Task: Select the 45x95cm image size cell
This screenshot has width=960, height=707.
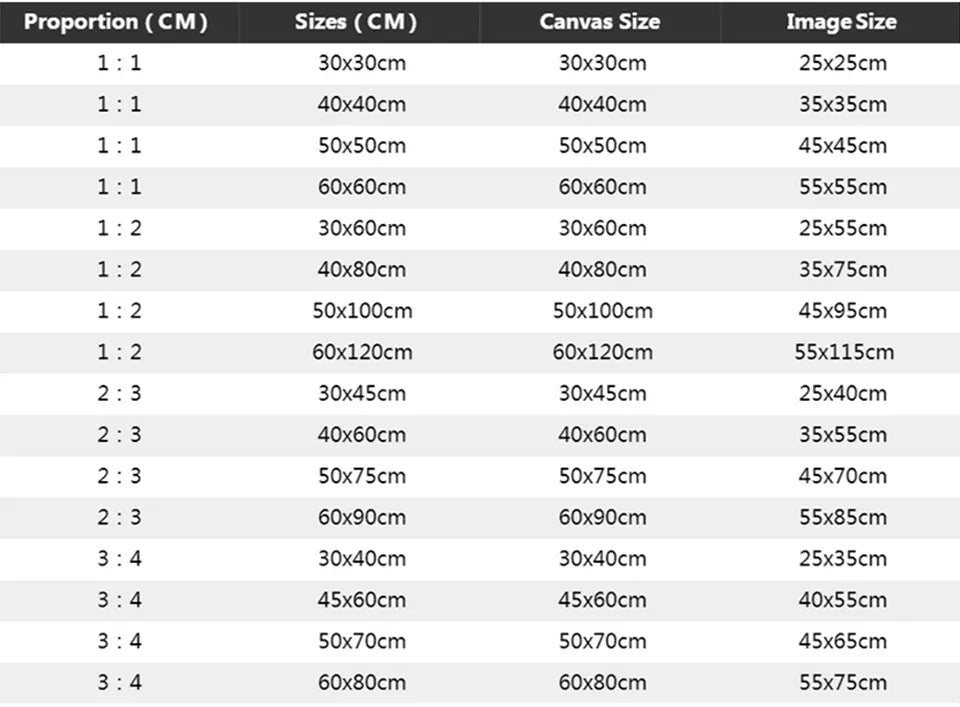Action: (843, 311)
